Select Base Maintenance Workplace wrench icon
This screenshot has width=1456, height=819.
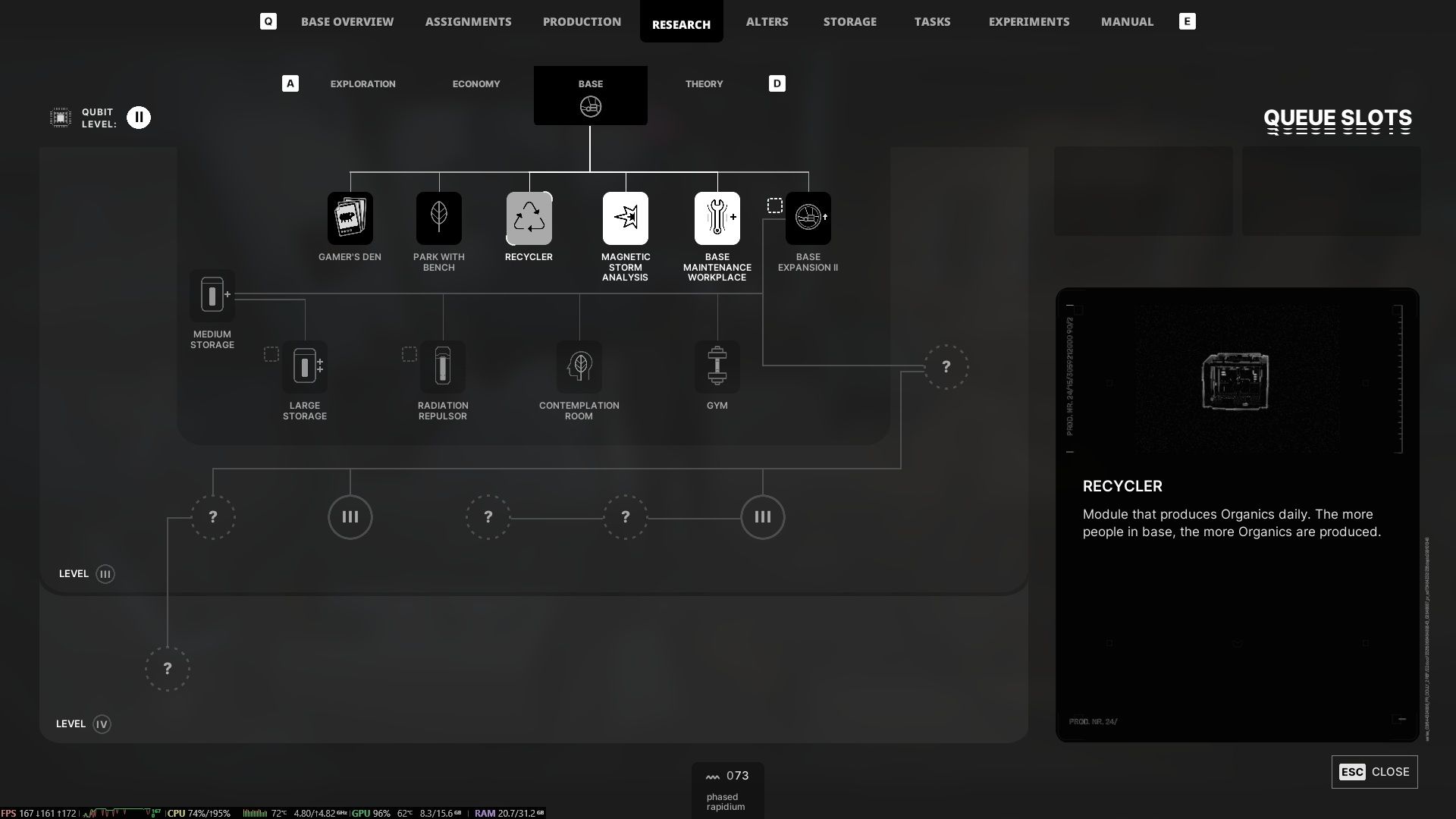coord(717,218)
